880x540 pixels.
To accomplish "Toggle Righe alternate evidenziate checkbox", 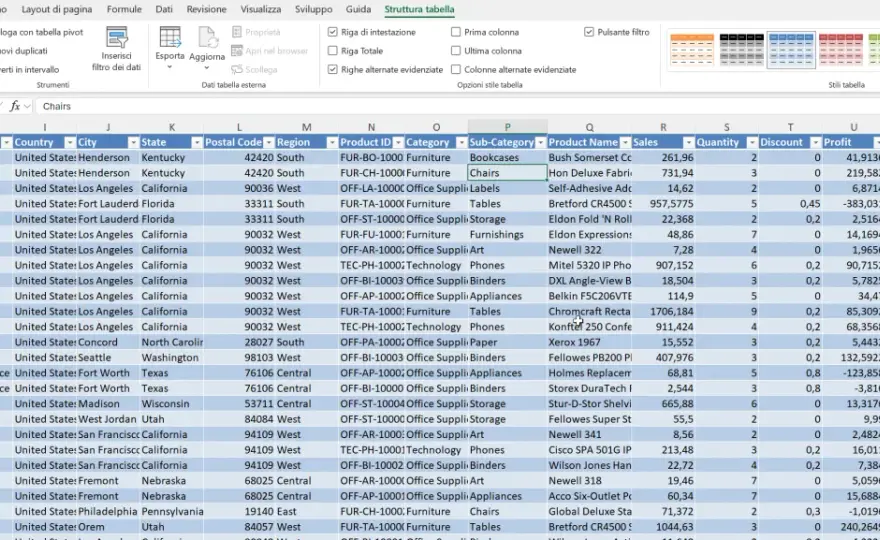I will coord(333,70).
